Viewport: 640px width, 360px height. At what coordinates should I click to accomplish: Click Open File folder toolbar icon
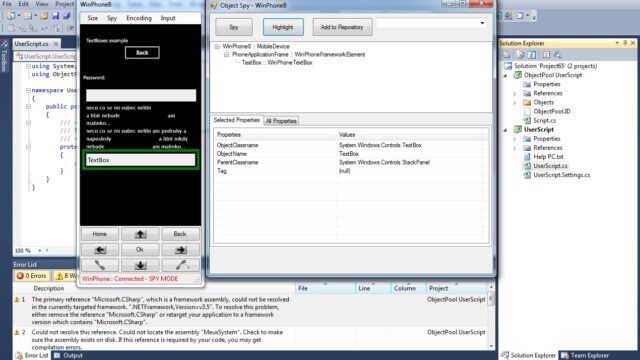pyautogui.click(x=44, y=16)
